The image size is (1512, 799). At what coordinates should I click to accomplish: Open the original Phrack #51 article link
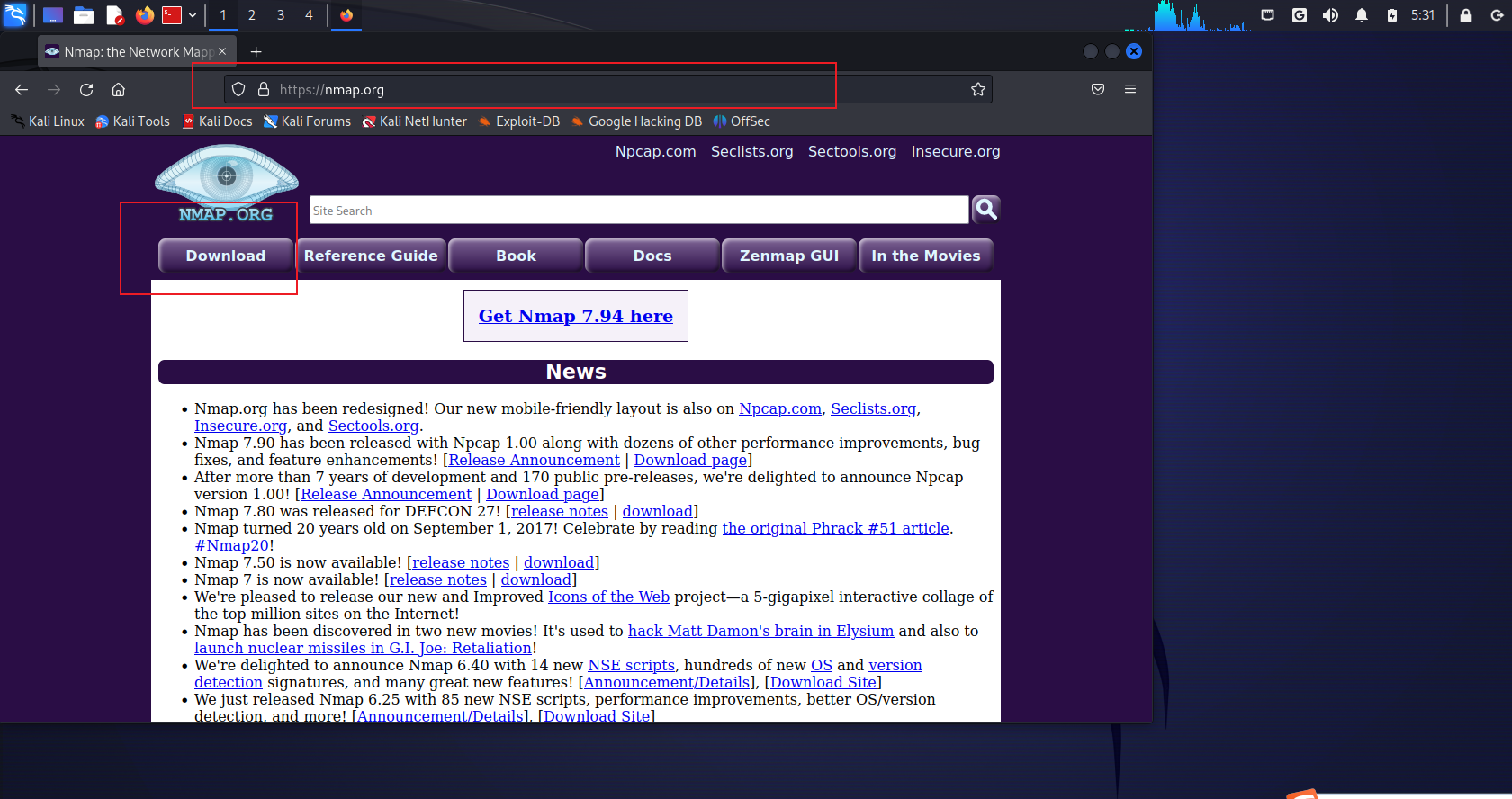[x=836, y=528]
